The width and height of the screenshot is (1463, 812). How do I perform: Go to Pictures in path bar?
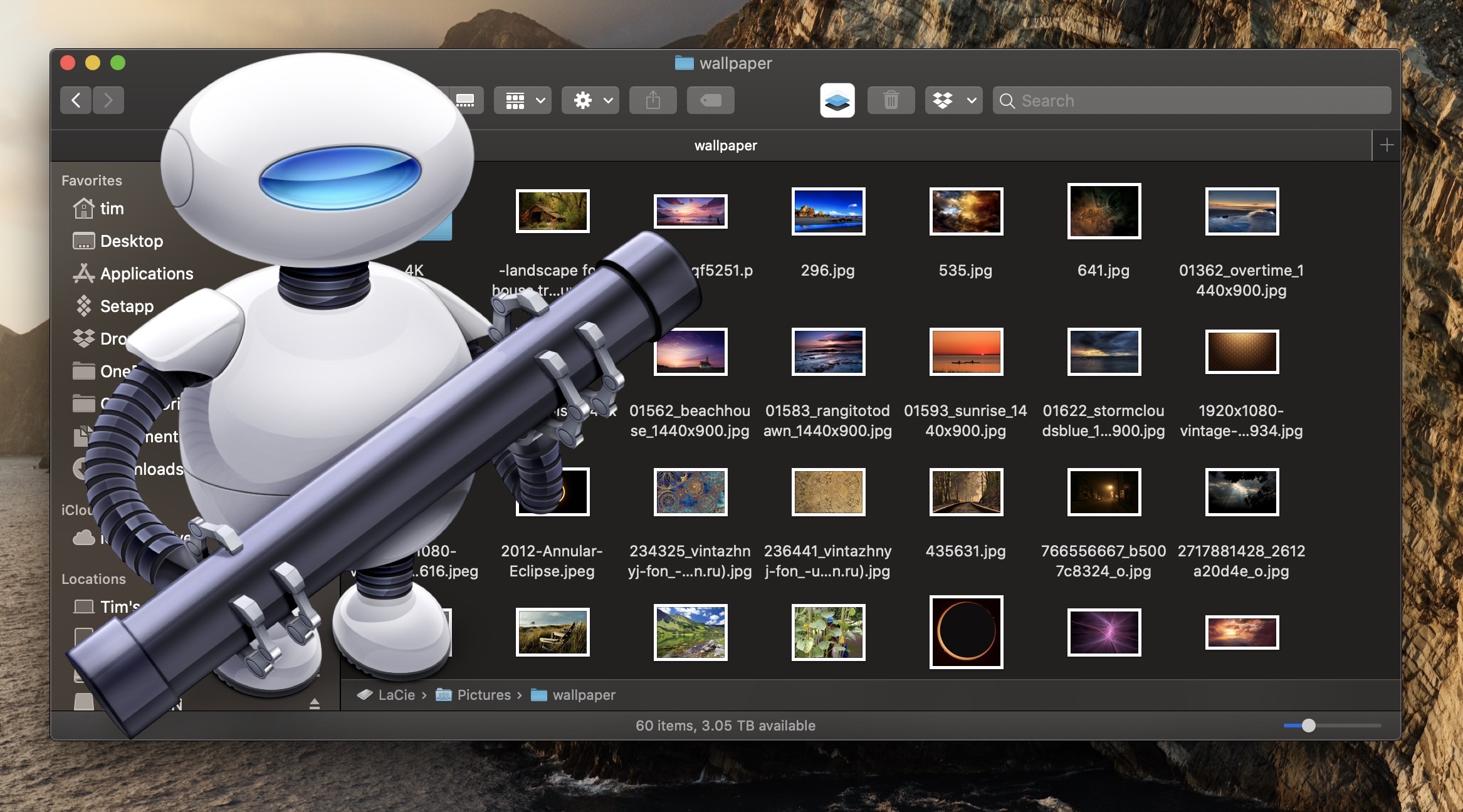[x=483, y=695]
